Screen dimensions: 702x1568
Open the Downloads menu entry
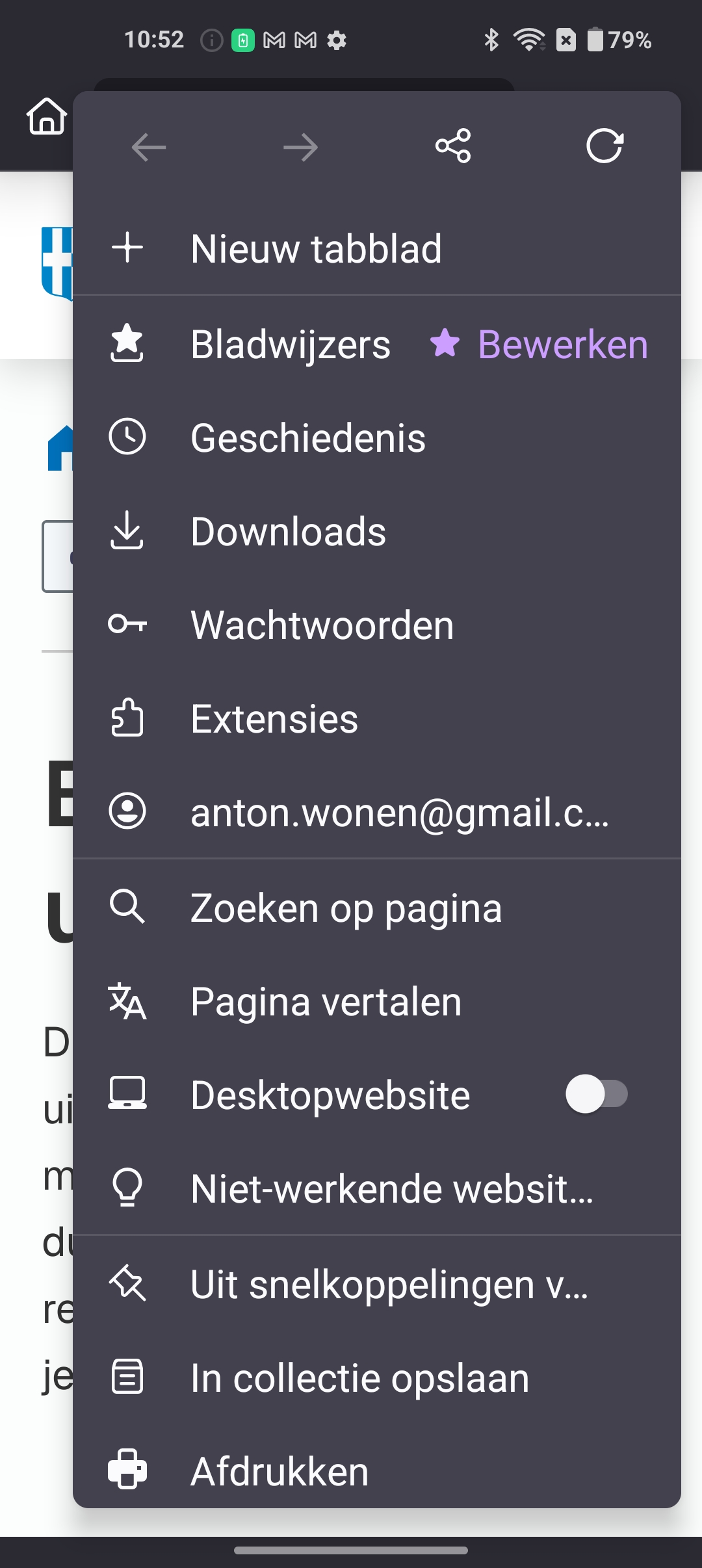point(288,532)
